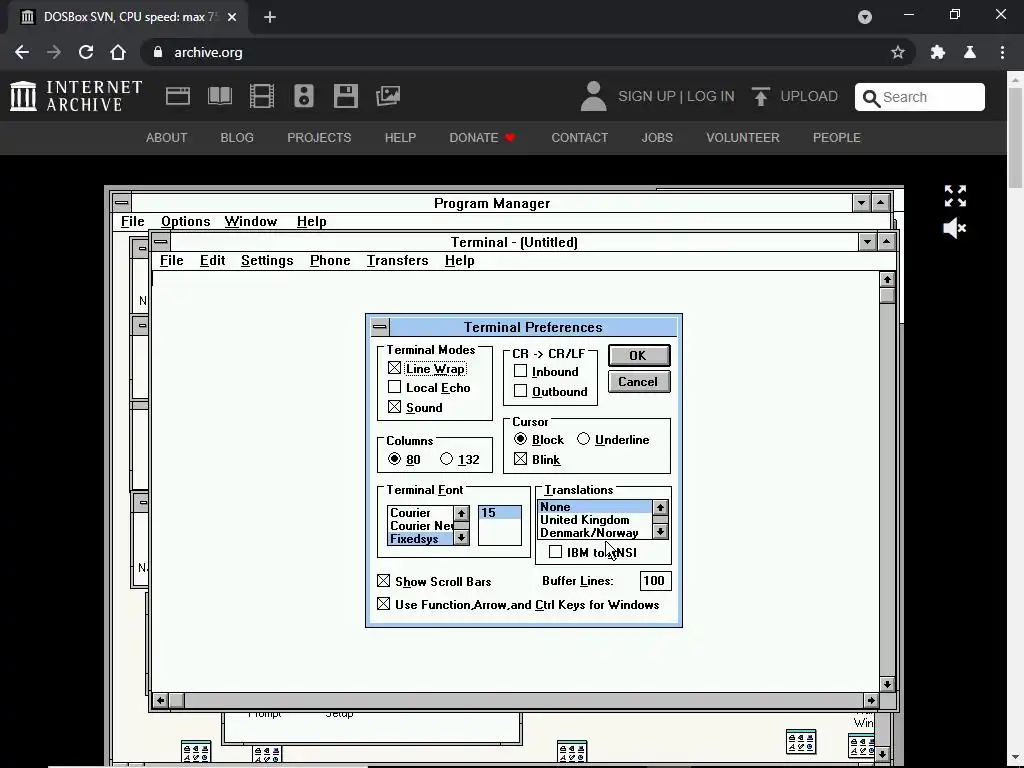Open browser extensions puzzle icon
Image resolution: width=1024 pixels, height=768 pixels.
point(938,52)
